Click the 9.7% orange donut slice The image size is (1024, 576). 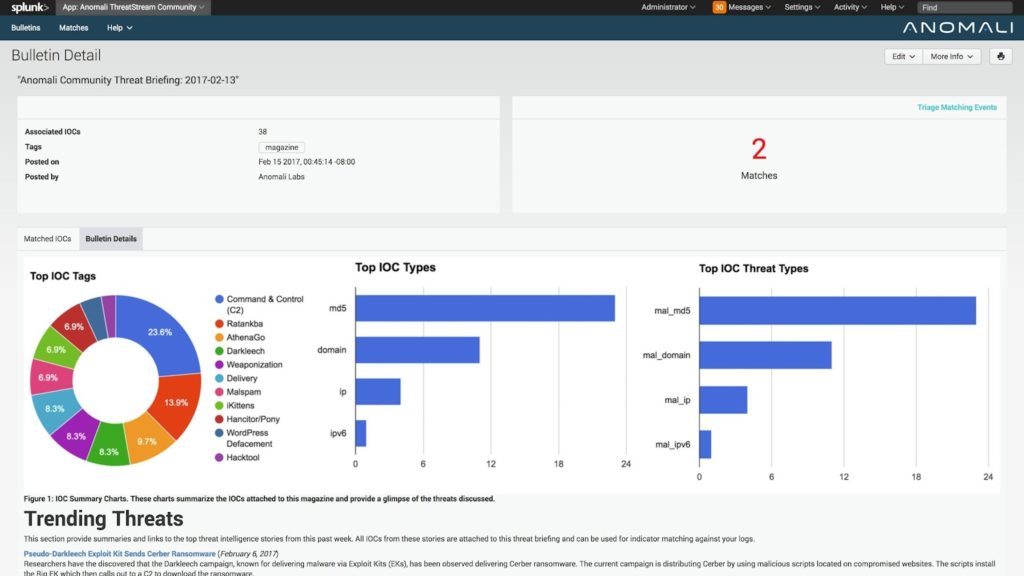click(x=148, y=441)
